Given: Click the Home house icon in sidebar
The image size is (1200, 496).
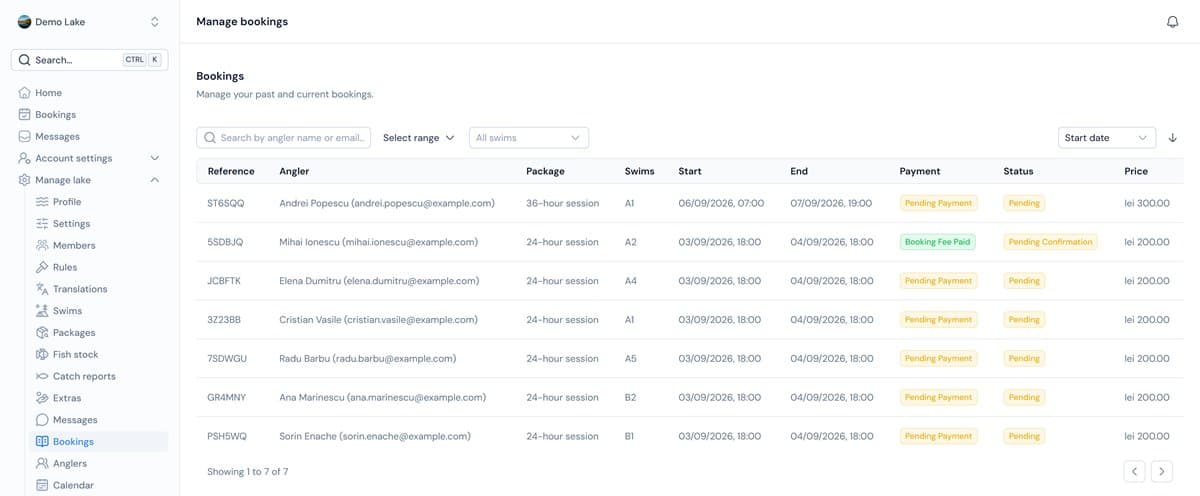Looking at the screenshot, I should point(25,93).
